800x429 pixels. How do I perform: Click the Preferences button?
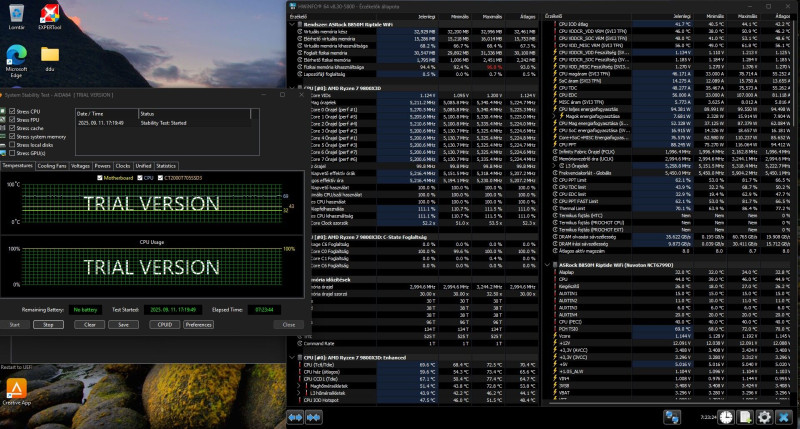tap(198, 324)
